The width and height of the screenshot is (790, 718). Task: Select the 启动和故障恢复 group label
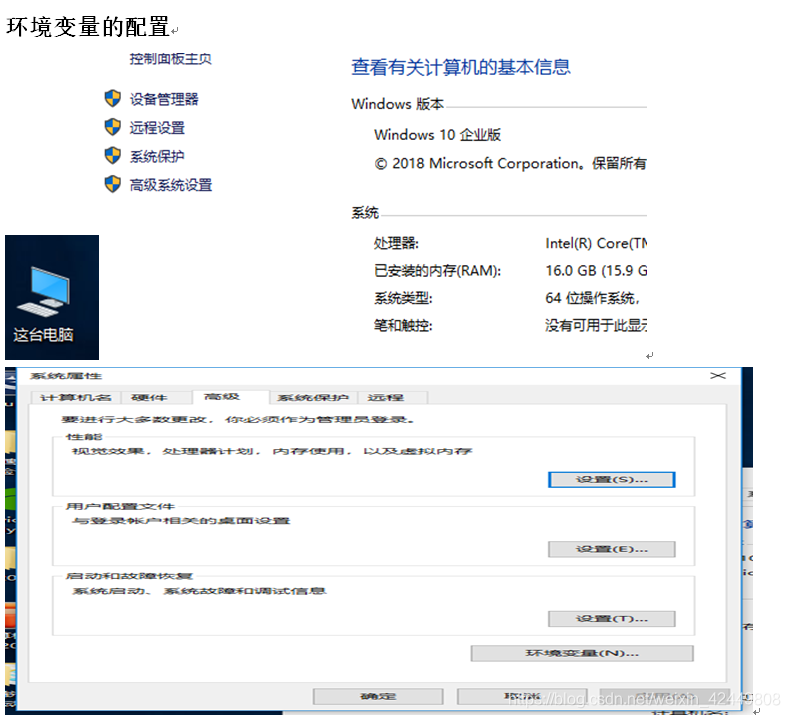pyautogui.click(x=129, y=575)
